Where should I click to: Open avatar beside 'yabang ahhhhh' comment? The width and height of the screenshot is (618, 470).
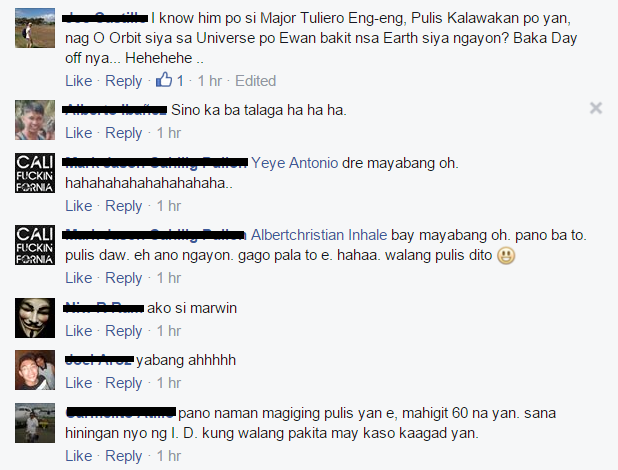35,370
